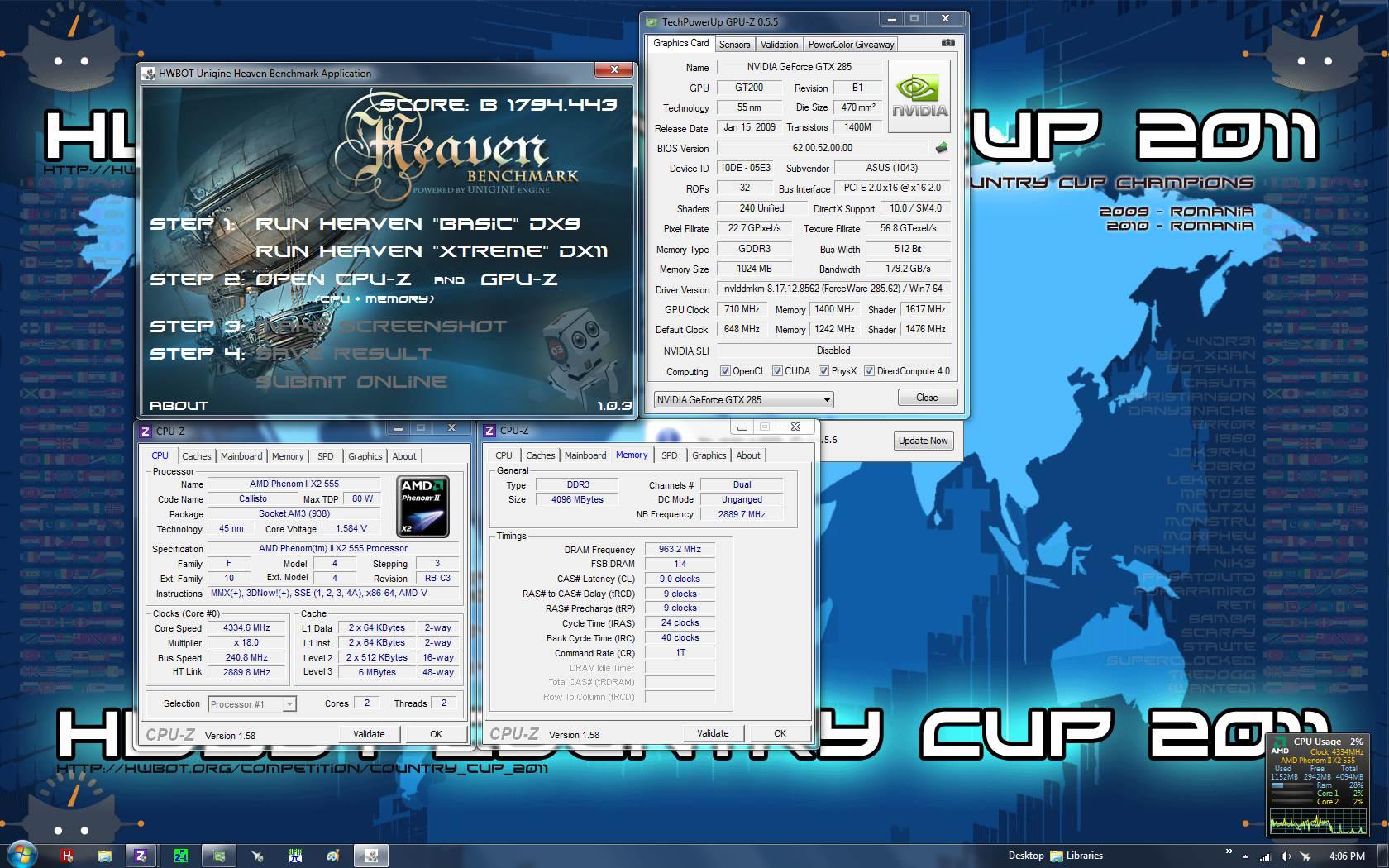The image size is (1389, 868).
Task: Click the Desktop toolbar label on the taskbar
Action: (x=1026, y=856)
